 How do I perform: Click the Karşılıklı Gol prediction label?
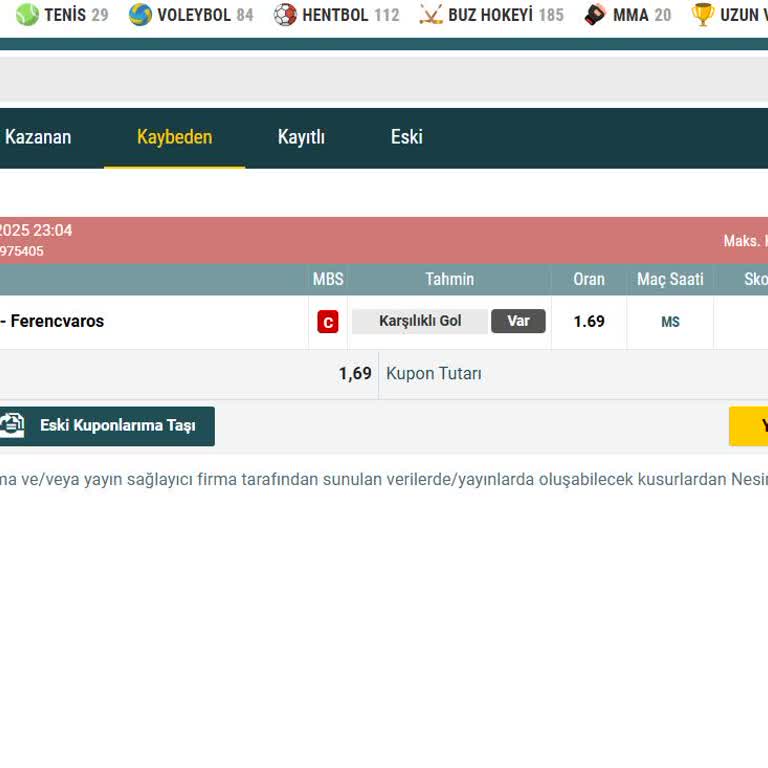click(420, 321)
